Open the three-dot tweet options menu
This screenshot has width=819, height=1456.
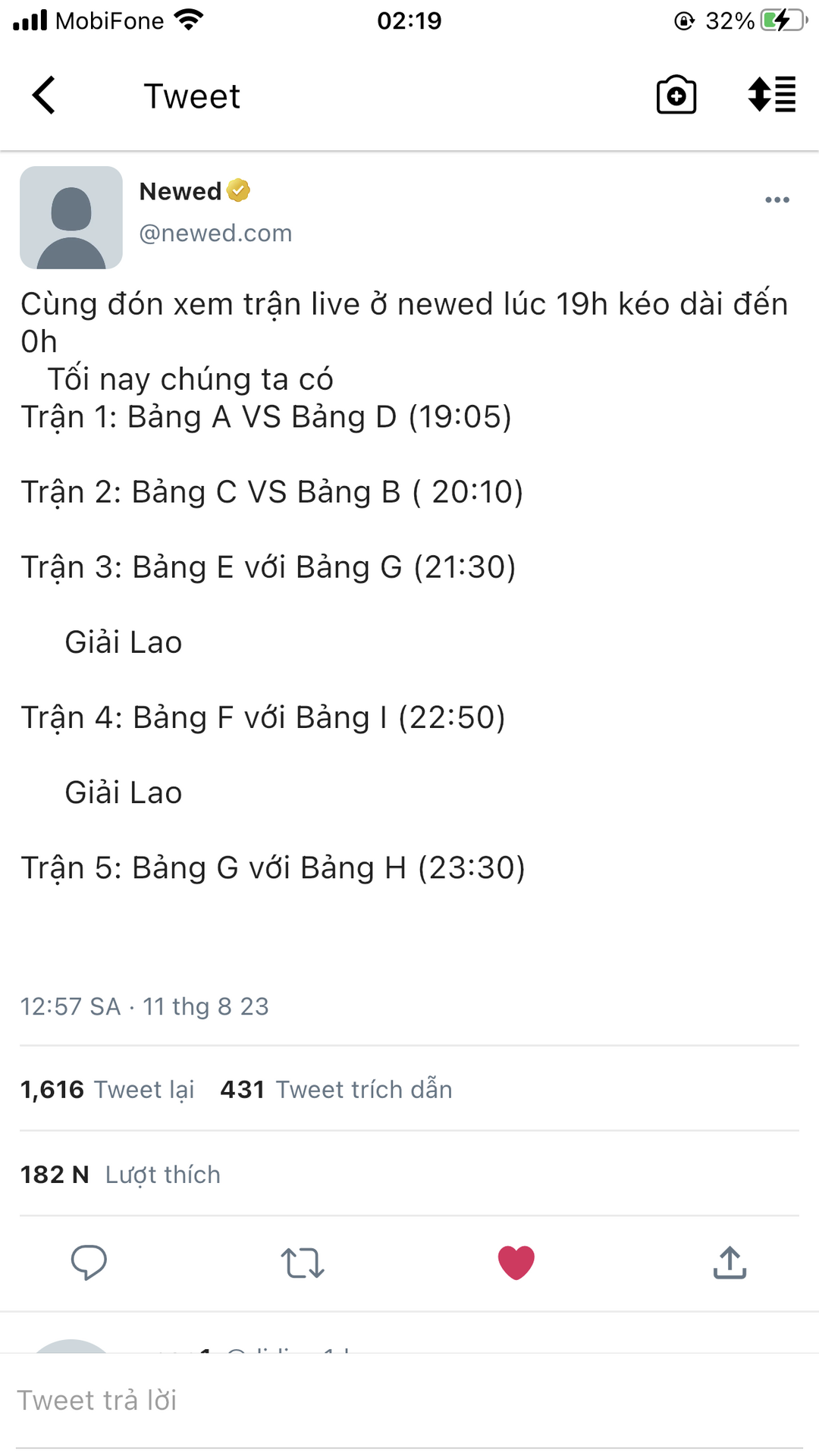(777, 200)
